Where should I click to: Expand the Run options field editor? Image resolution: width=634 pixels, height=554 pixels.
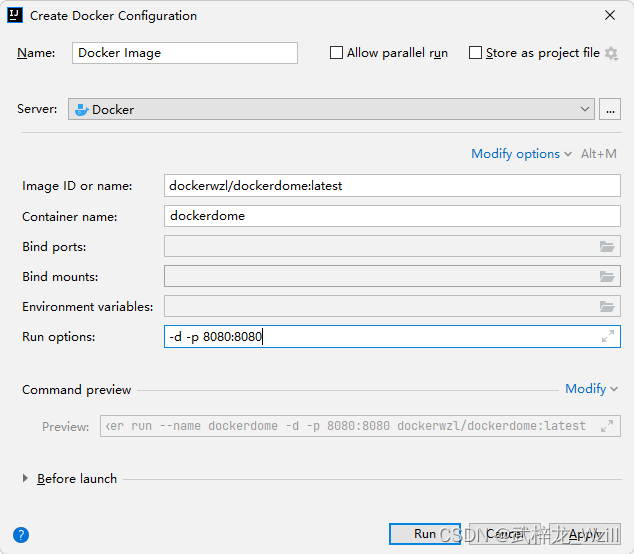point(608,336)
